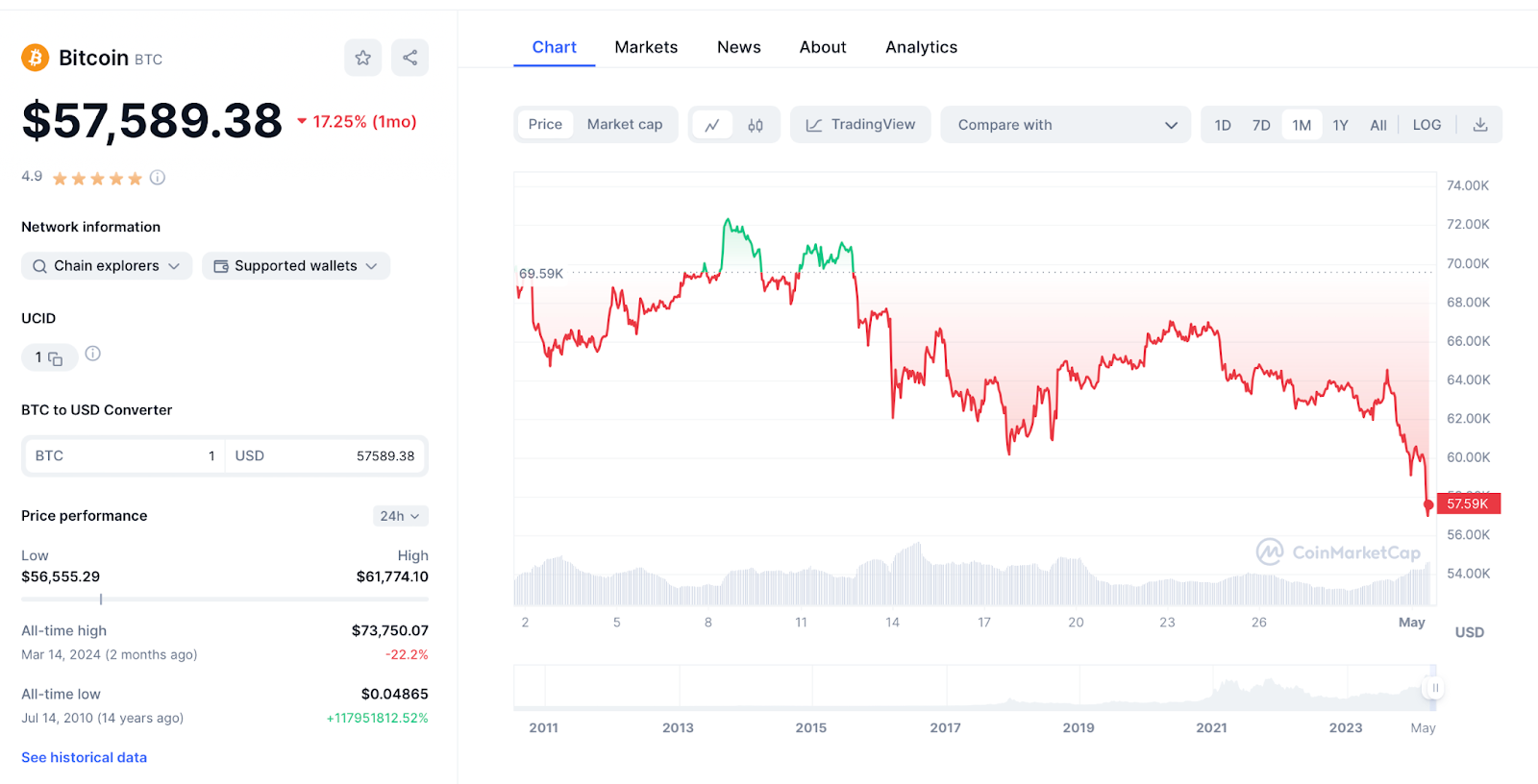Open the News tab
Viewport: 1538px width, 784px height.
pyautogui.click(x=739, y=47)
